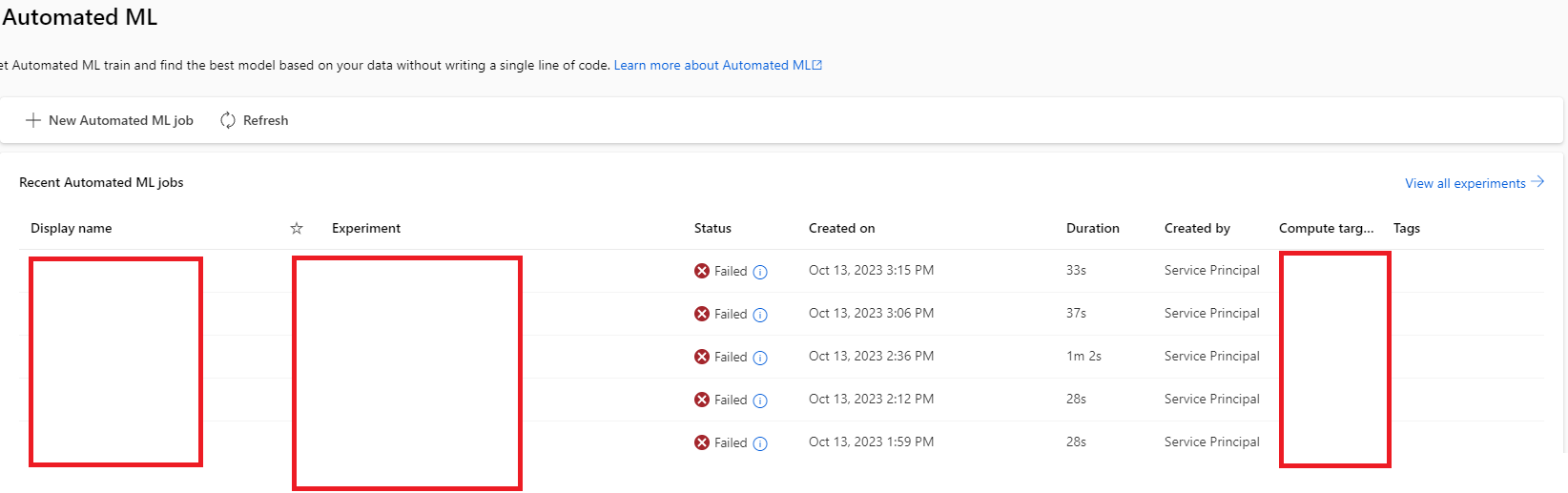The height and width of the screenshot is (493, 1568).
Task: Start a New Automated ML job
Action: 110,120
